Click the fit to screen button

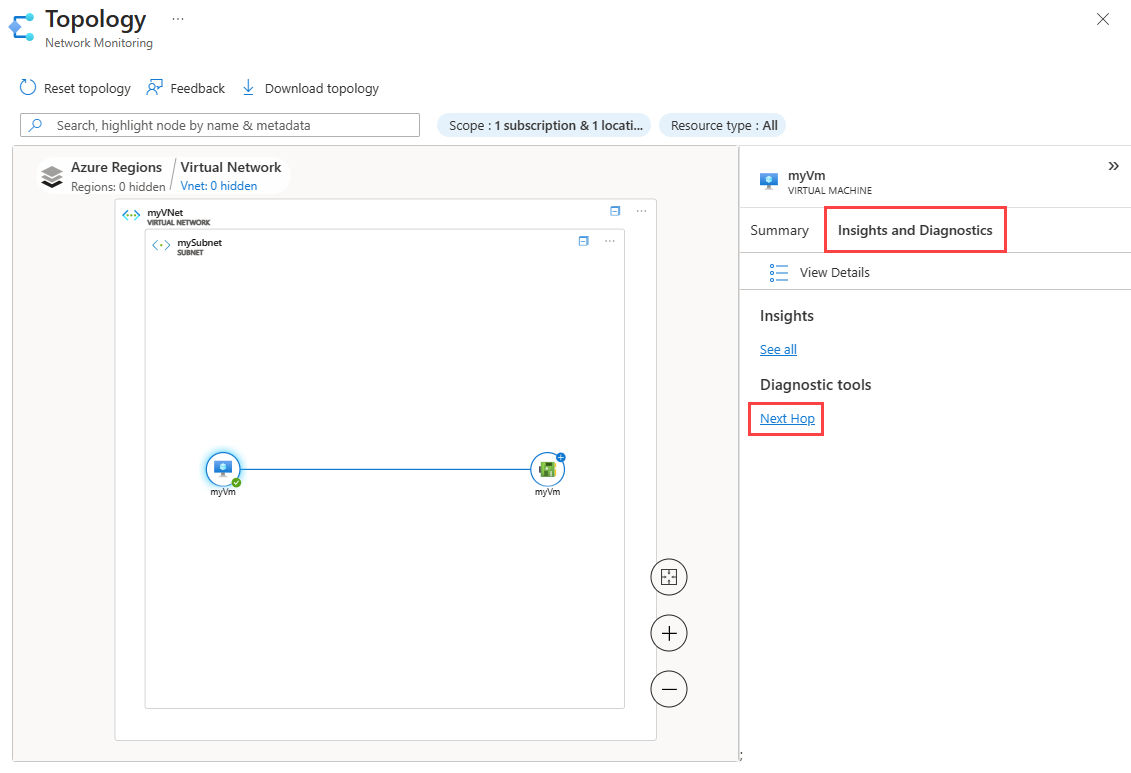point(669,577)
